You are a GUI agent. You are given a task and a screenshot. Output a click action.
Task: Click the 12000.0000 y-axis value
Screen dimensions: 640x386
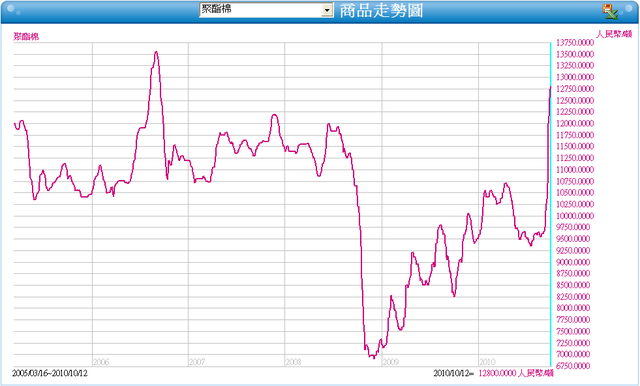point(575,123)
